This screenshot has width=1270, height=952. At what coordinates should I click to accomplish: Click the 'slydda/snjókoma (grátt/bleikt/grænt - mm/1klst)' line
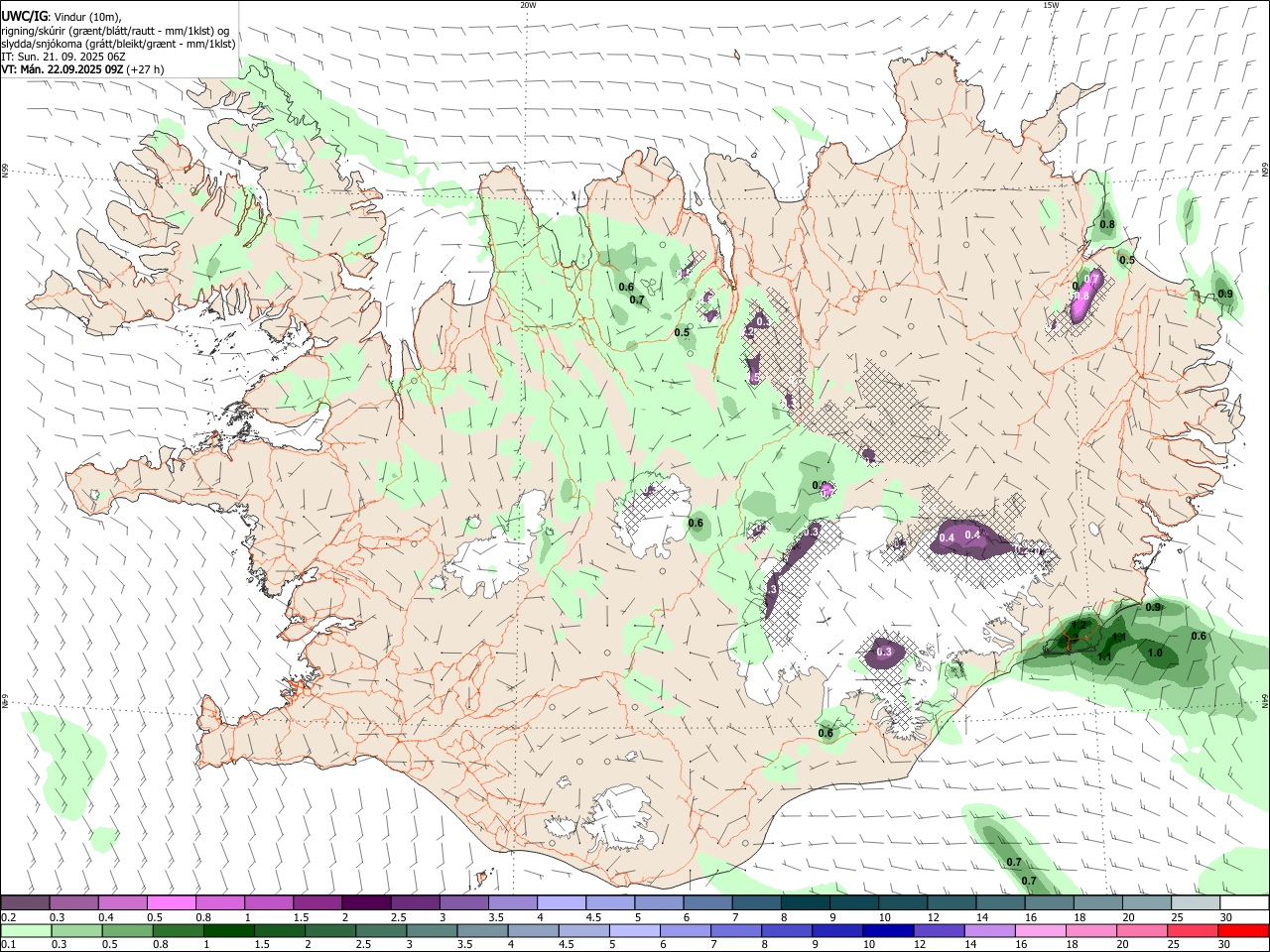pos(118,44)
